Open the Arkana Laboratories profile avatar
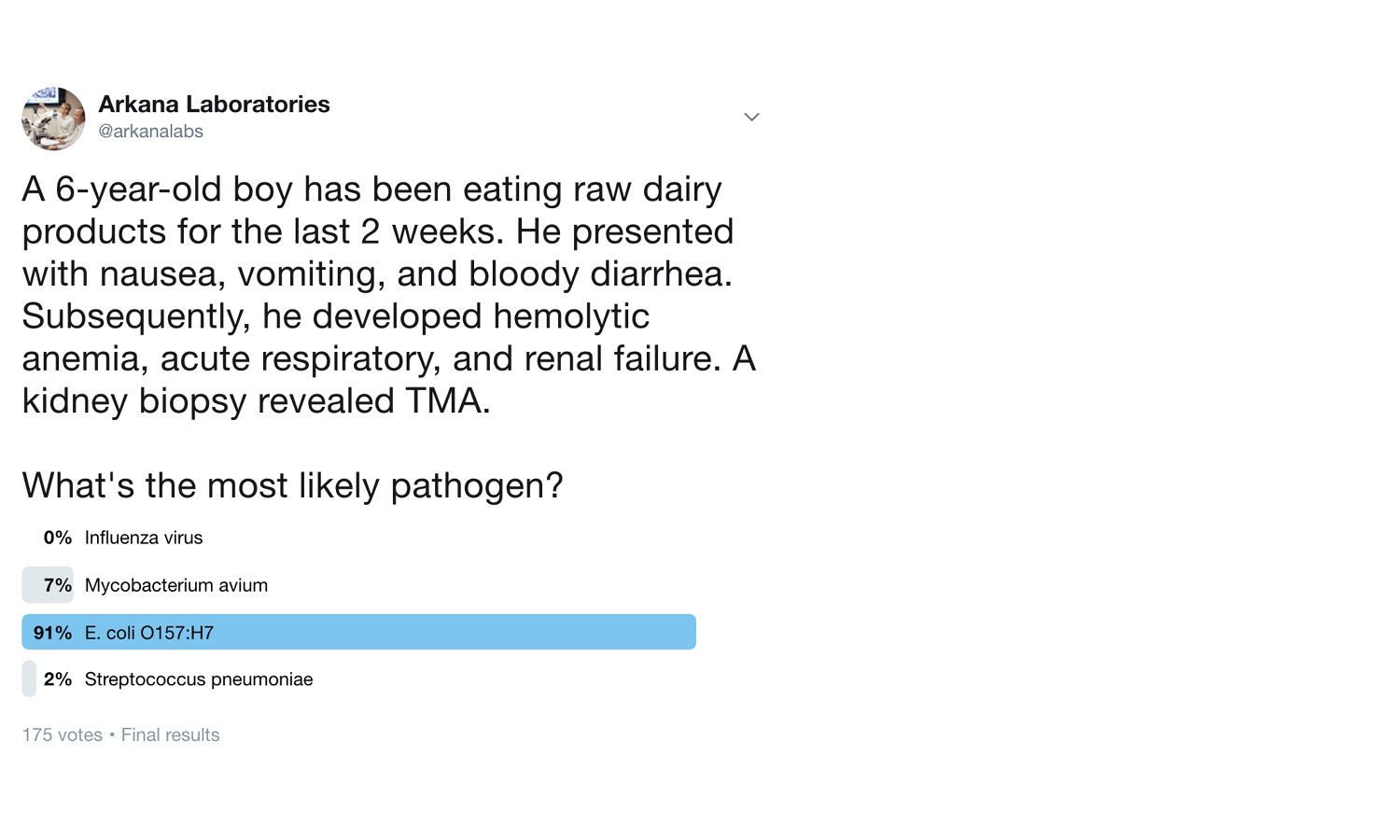 [53, 119]
